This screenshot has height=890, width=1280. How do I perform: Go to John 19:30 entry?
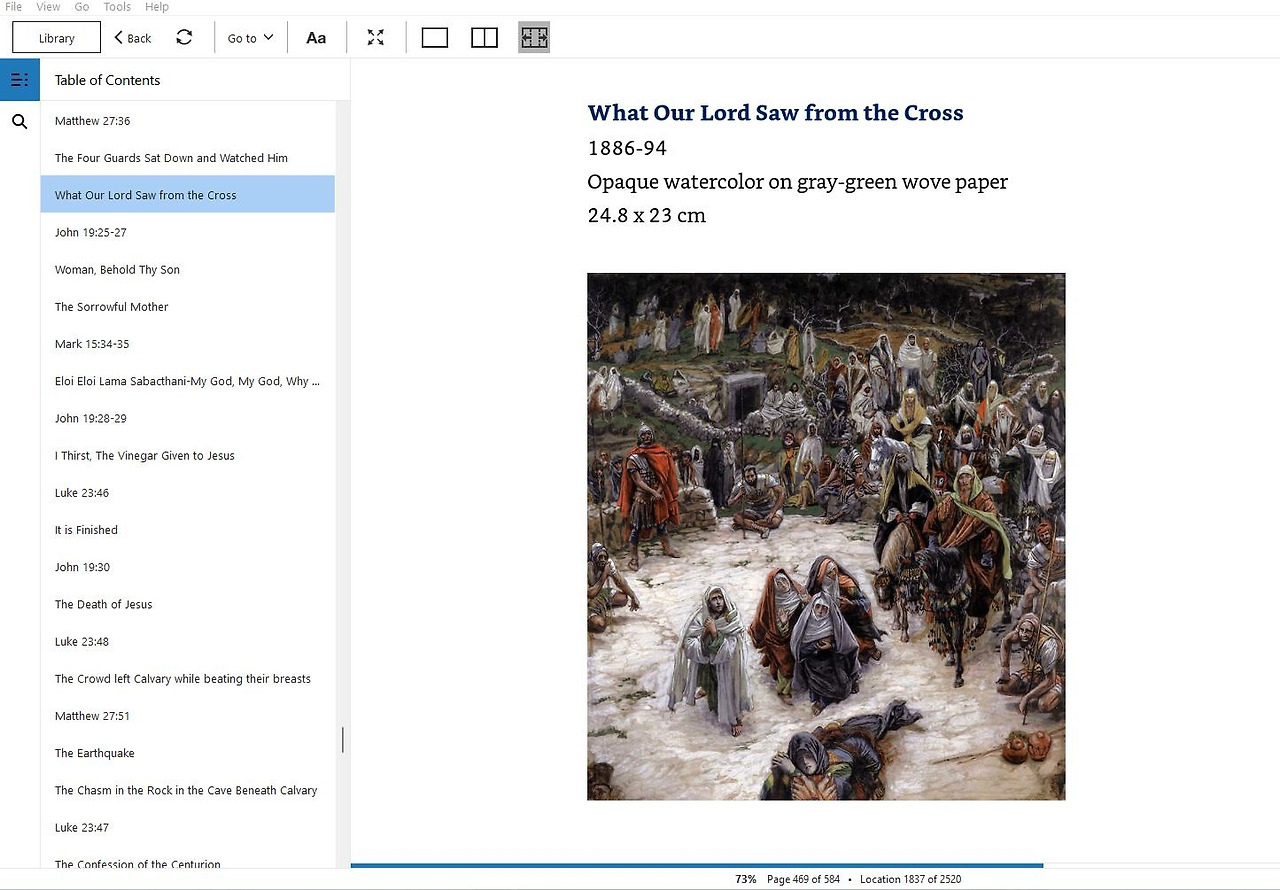188,567
